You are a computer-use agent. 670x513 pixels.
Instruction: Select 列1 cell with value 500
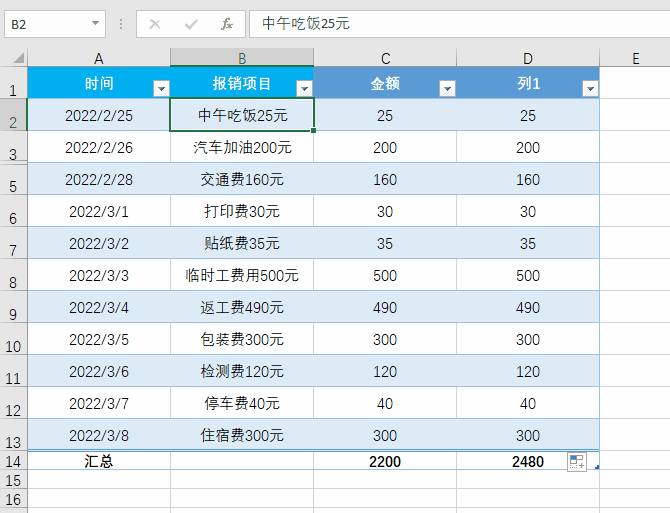tap(528, 275)
